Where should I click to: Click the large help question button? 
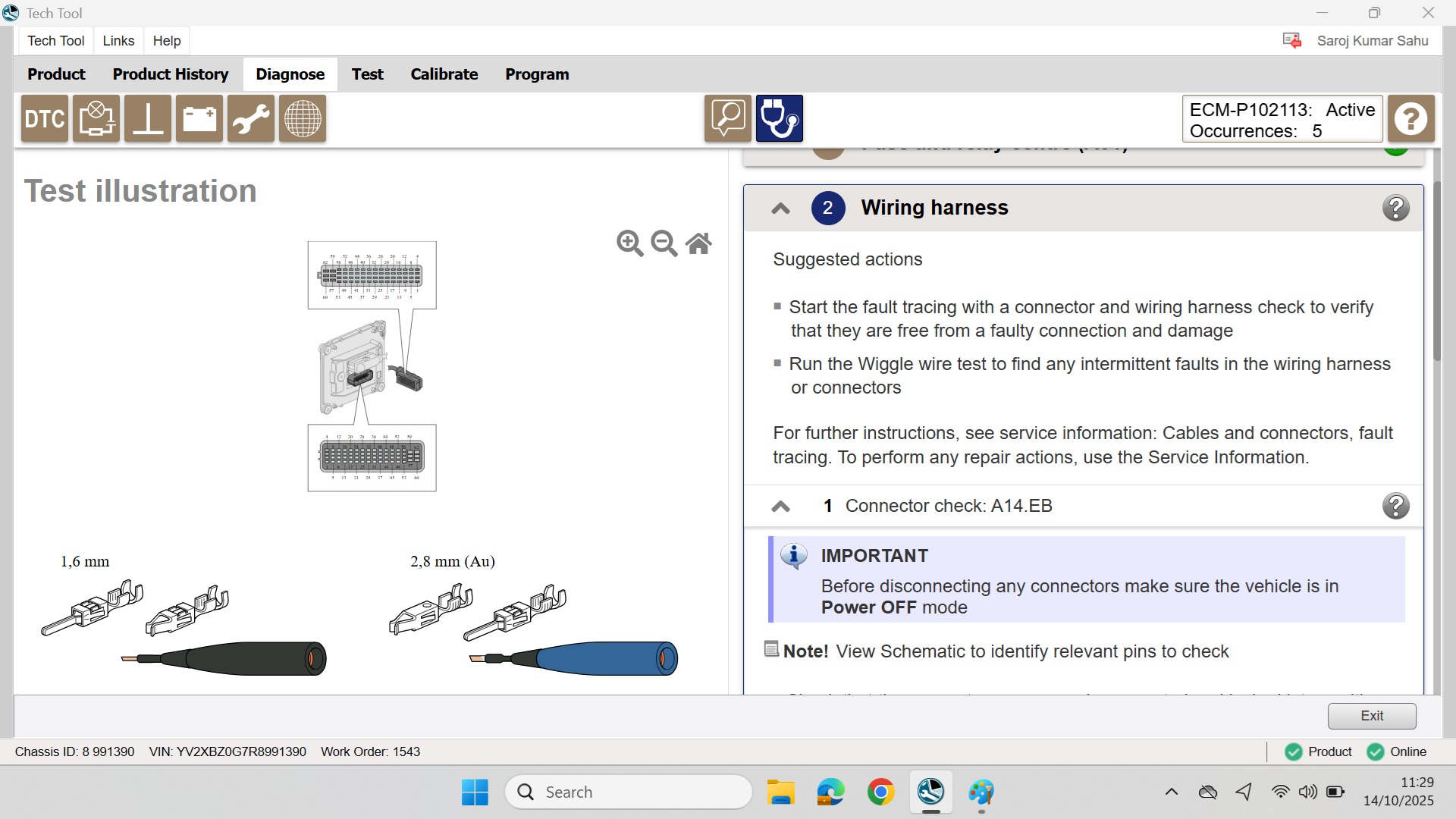(x=1410, y=118)
